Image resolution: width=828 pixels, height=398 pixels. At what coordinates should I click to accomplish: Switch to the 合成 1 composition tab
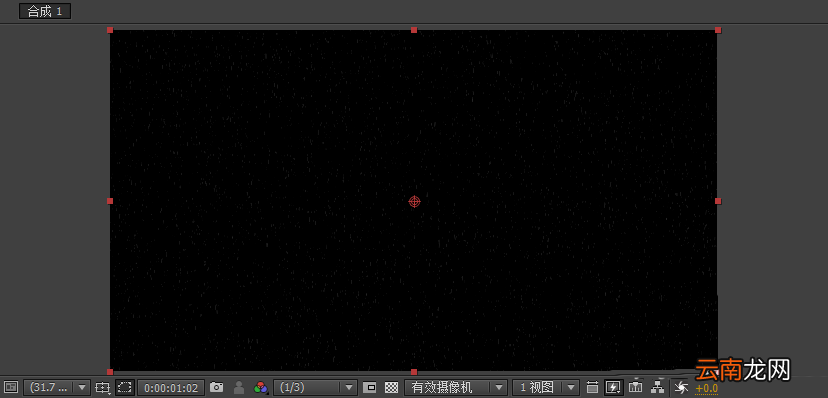tap(45, 12)
